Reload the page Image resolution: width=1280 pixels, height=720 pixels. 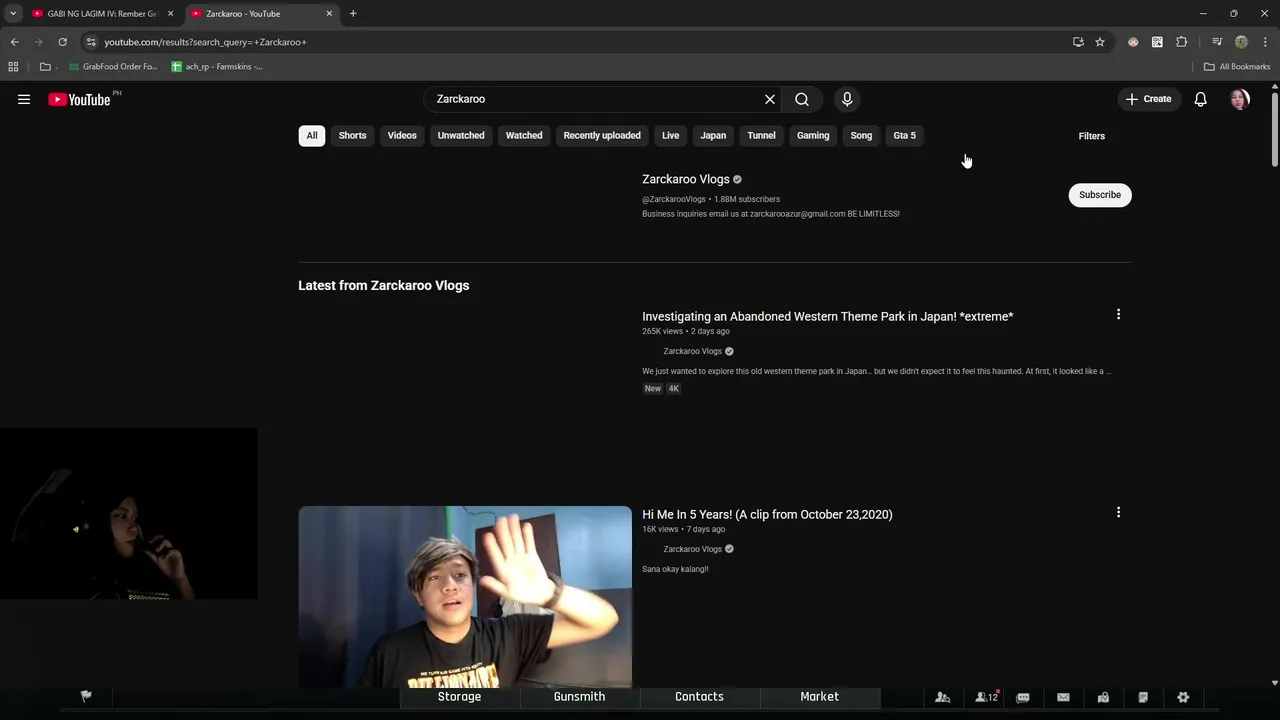coord(62,42)
